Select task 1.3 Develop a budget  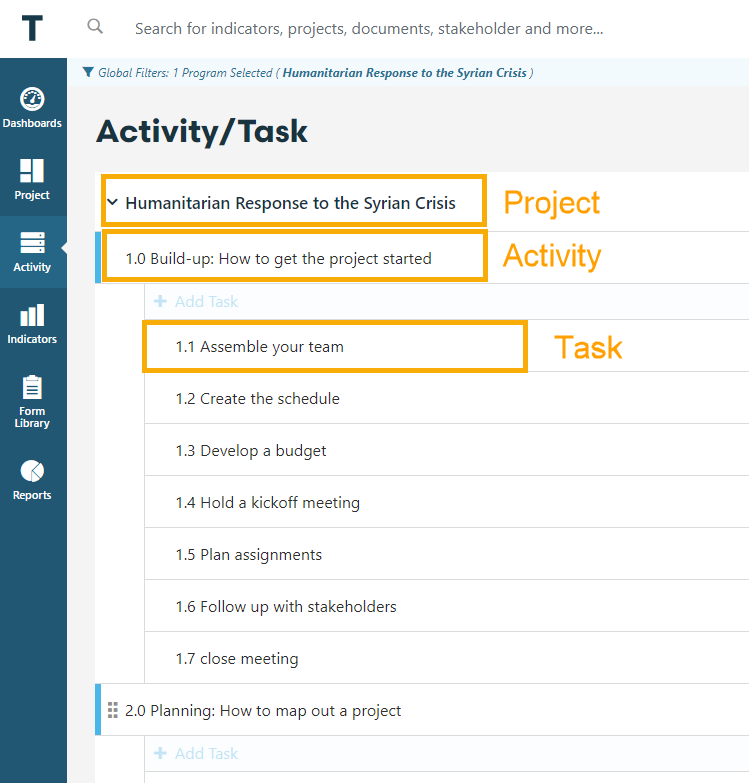pyautogui.click(x=251, y=451)
